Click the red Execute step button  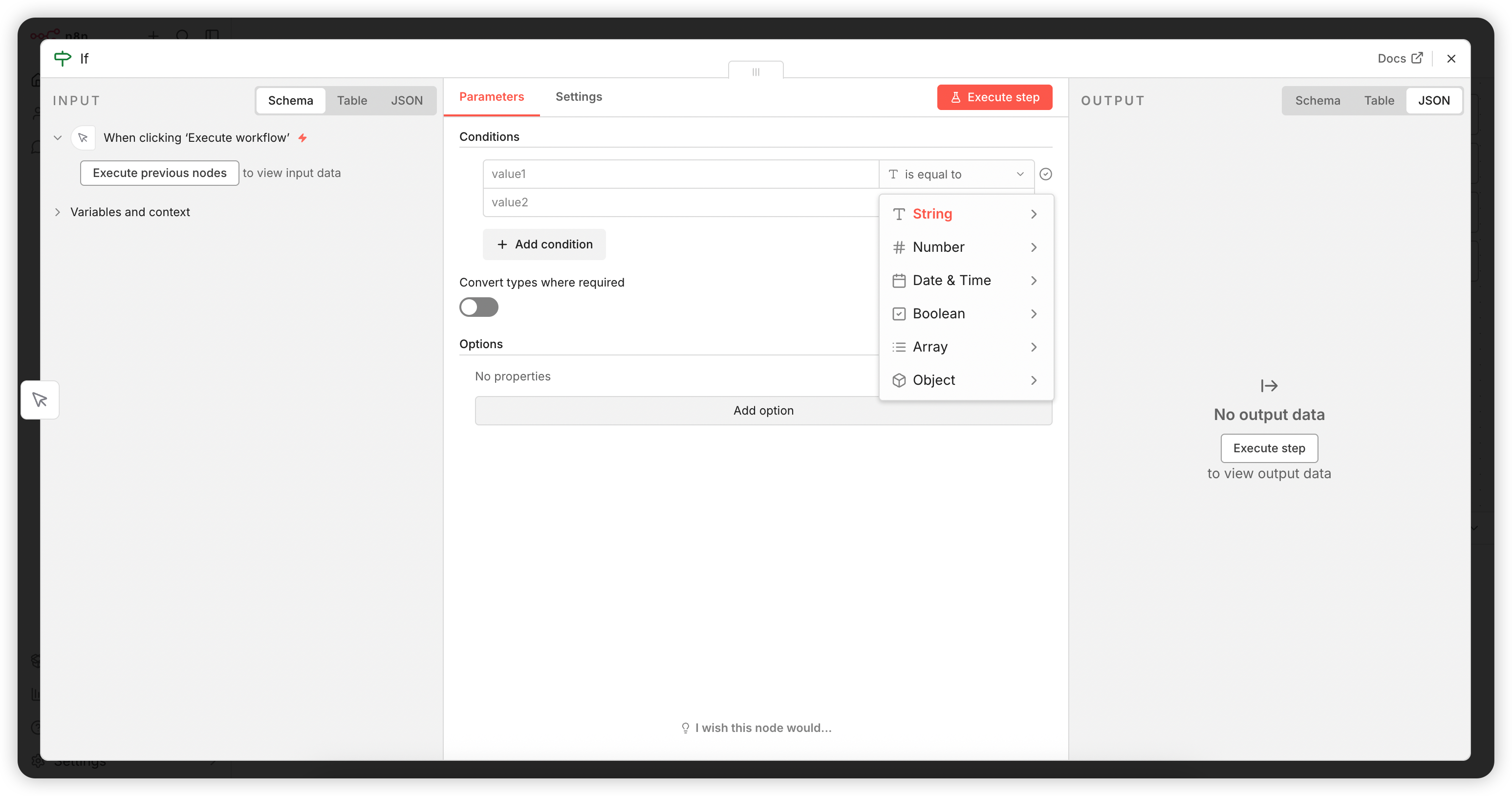(994, 97)
